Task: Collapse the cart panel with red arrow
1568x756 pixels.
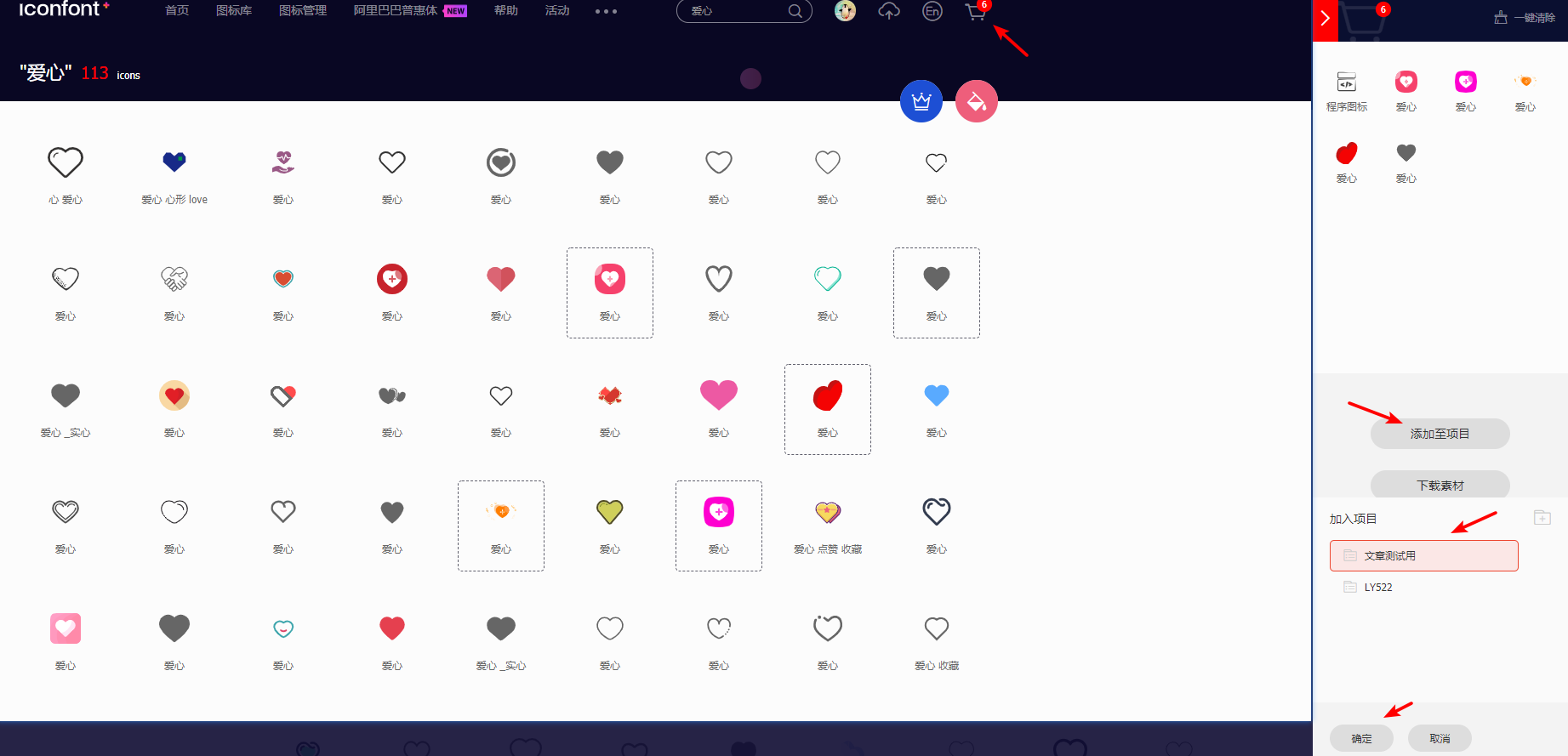Action: tap(1325, 19)
